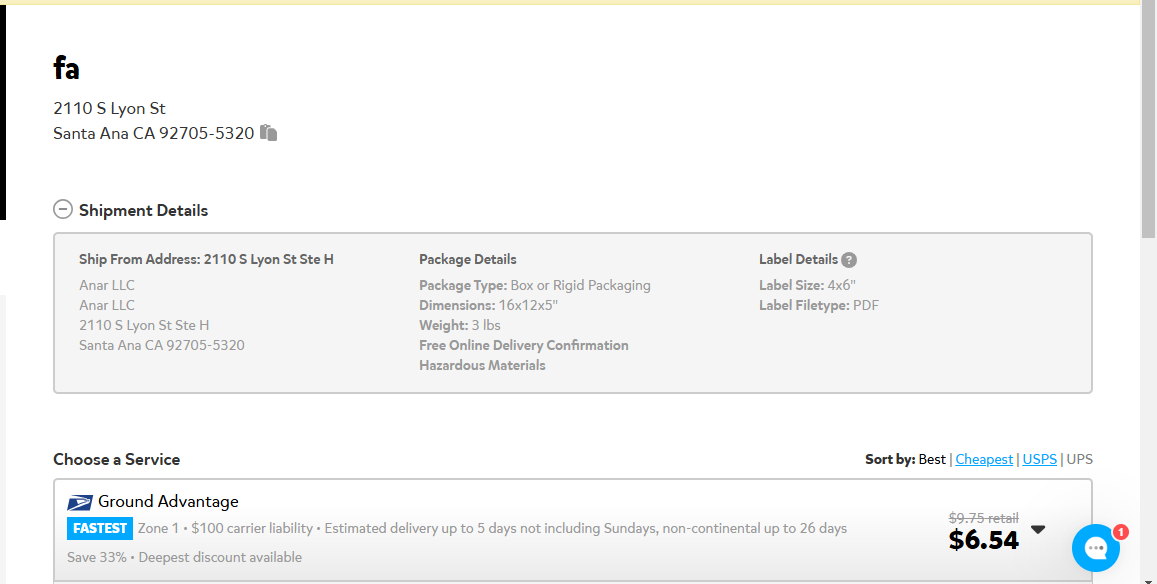Collapse Shipment Details with minus icon
Screen dimensions: 1157x584
coord(63,210)
